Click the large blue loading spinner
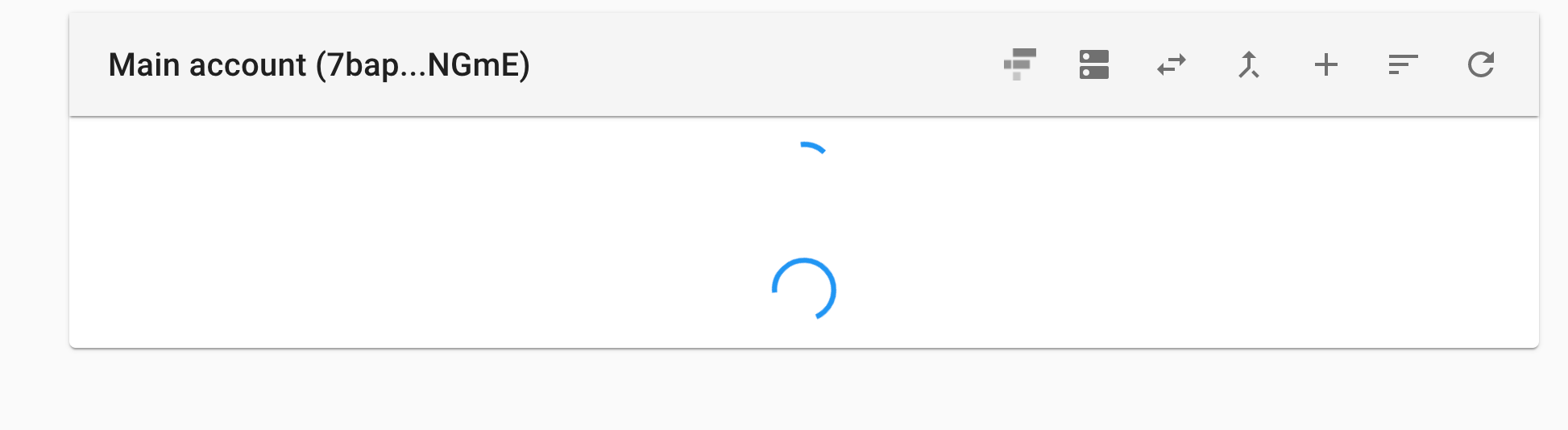Viewport: 1568px width, 430px height. [804, 289]
